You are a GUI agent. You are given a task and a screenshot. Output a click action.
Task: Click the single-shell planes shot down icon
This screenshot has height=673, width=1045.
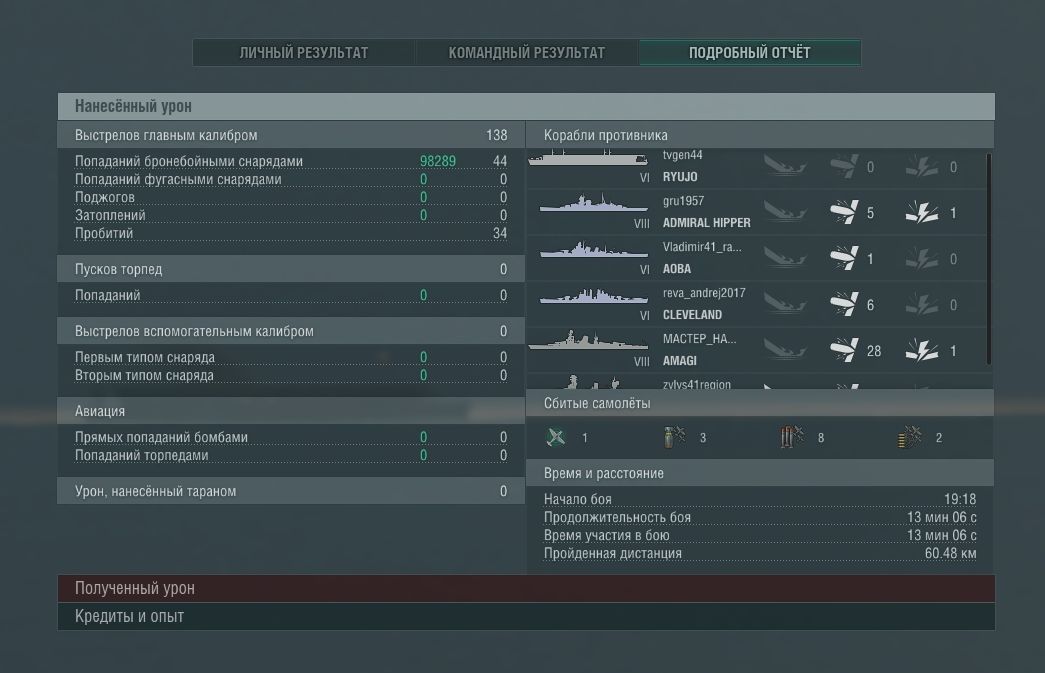(675, 438)
